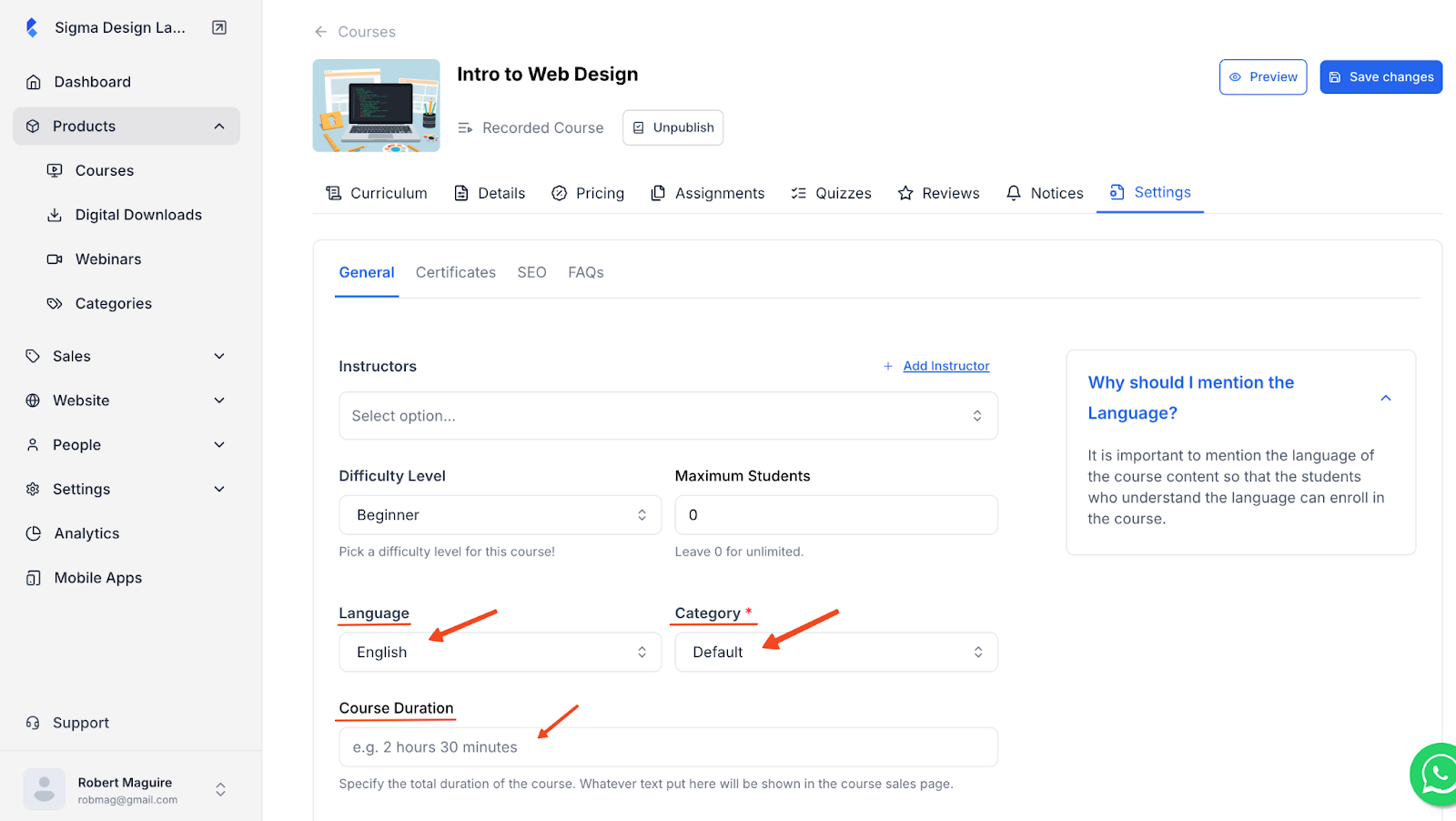Switch to the Assignments tab

pyautogui.click(x=708, y=193)
